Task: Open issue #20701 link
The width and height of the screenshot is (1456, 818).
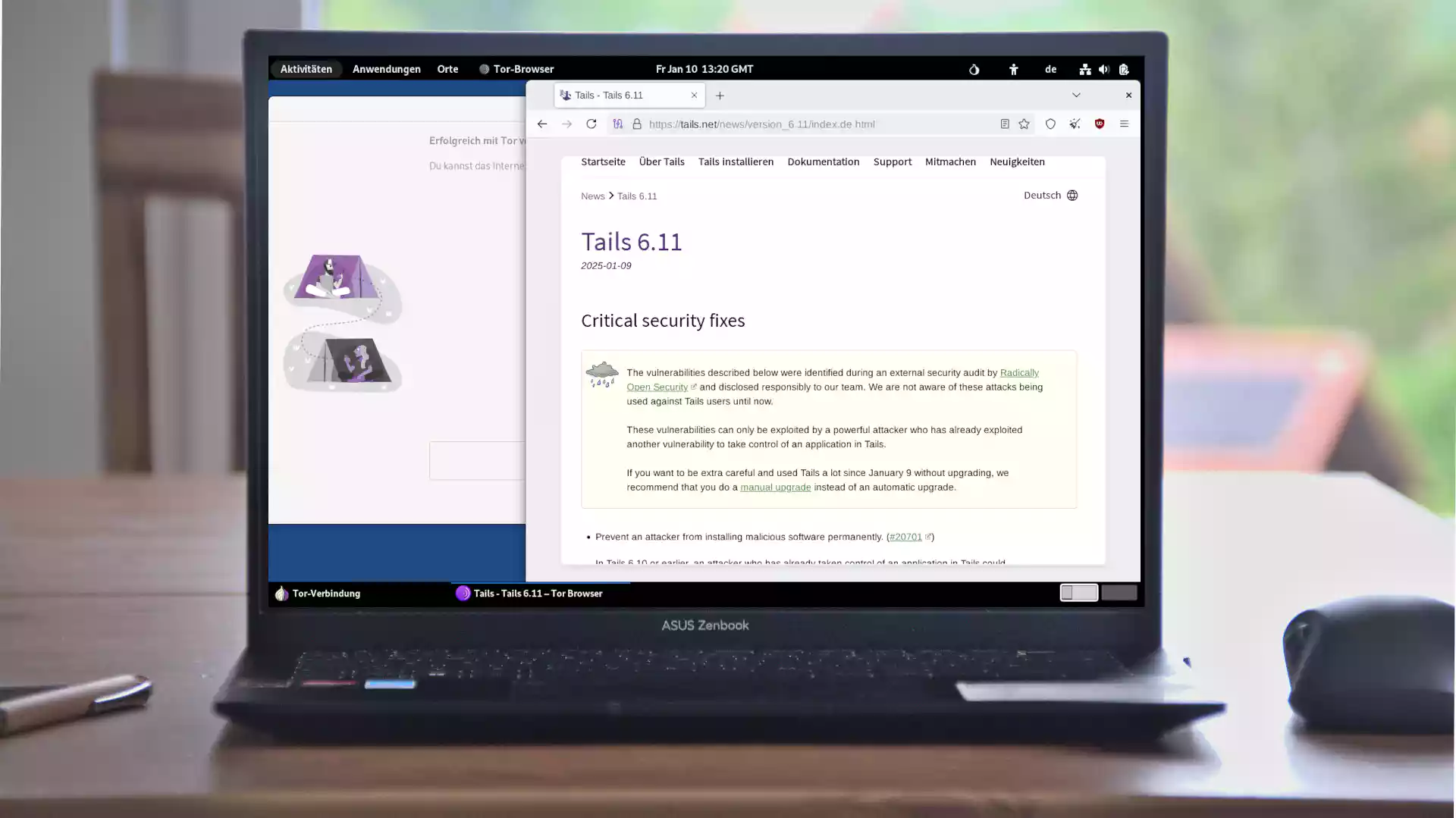Action: coord(905,537)
